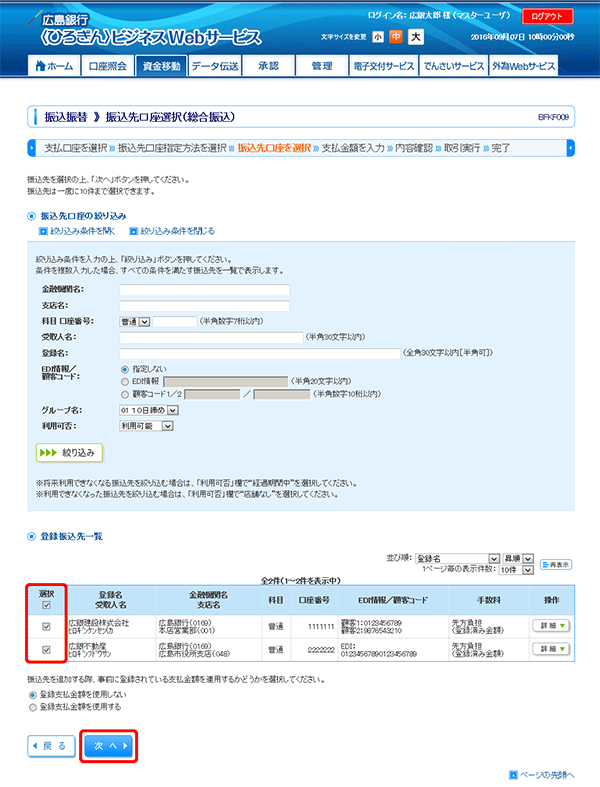Switch to the データ伝送 tab
Image resolution: width=600 pixels, height=787 pixels.
[215, 66]
